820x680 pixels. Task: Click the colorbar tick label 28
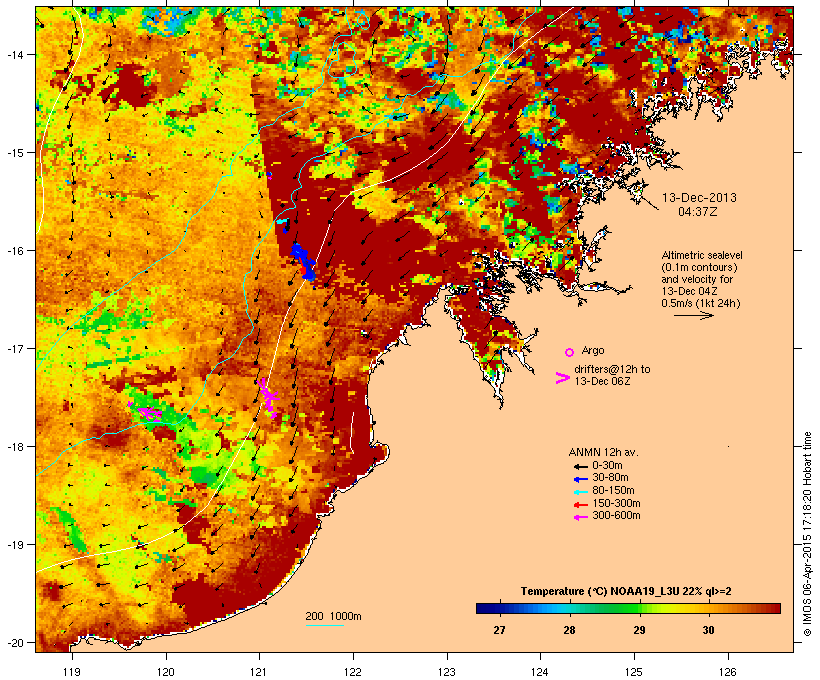pyautogui.click(x=569, y=630)
